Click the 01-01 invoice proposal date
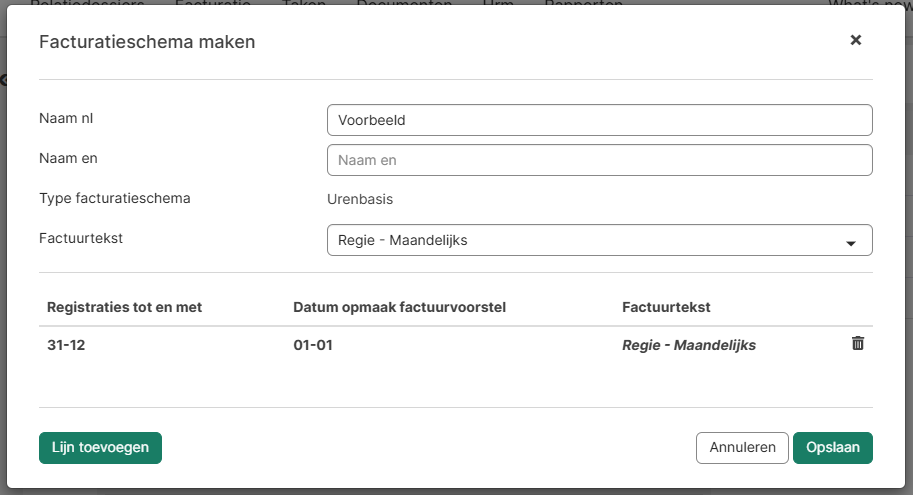The image size is (913, 495). click(313, 345)
